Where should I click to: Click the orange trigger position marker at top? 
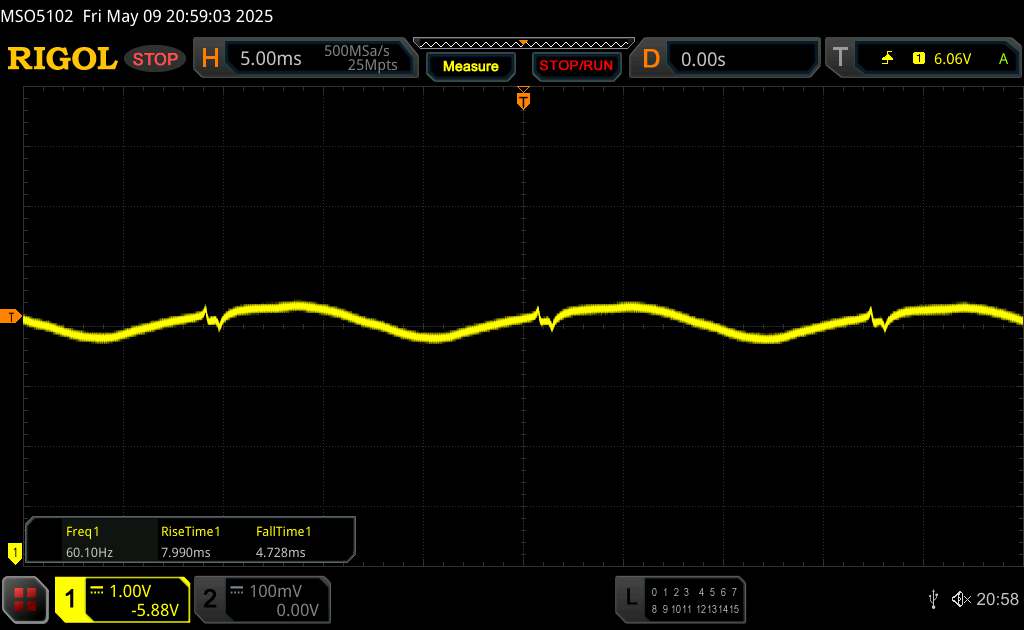pos(522,98)
